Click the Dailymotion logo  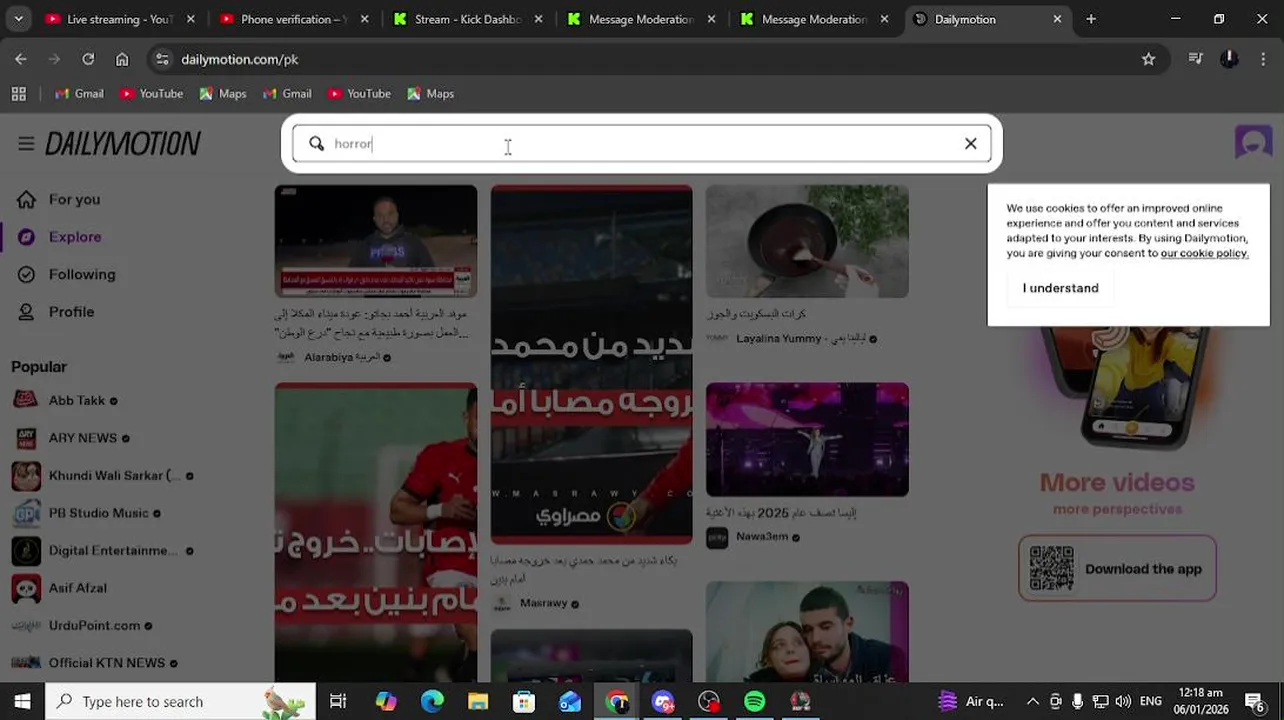click(x=123, y=144)
